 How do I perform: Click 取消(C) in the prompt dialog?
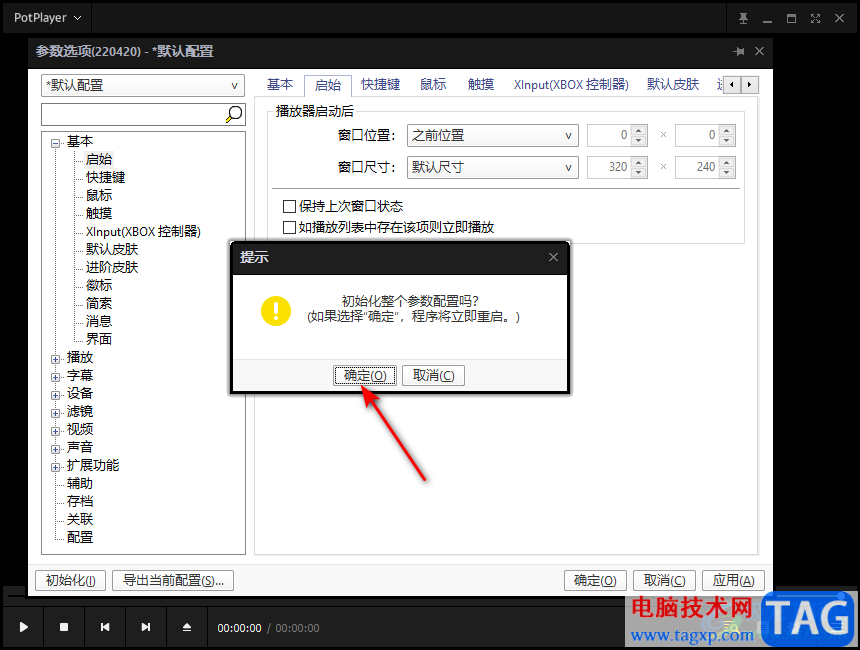point(433,376)
